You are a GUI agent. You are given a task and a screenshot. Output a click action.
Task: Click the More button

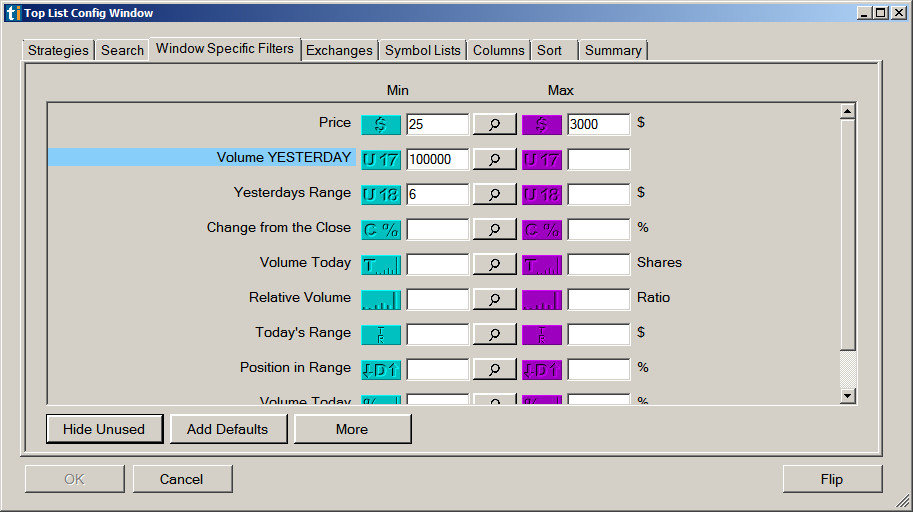pyautogui.click(x=352, y=429)
